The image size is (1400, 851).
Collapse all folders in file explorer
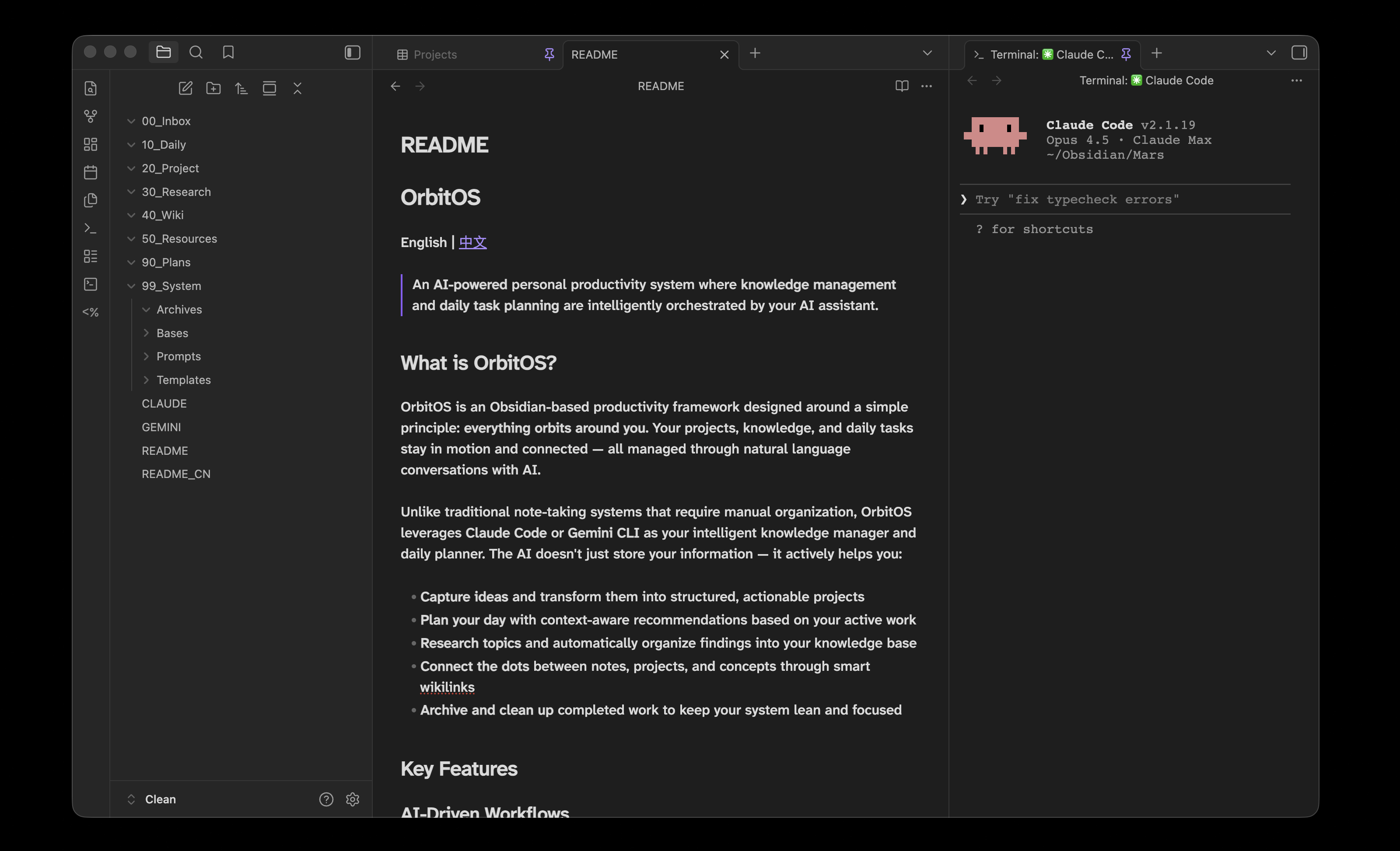point(297,88)
